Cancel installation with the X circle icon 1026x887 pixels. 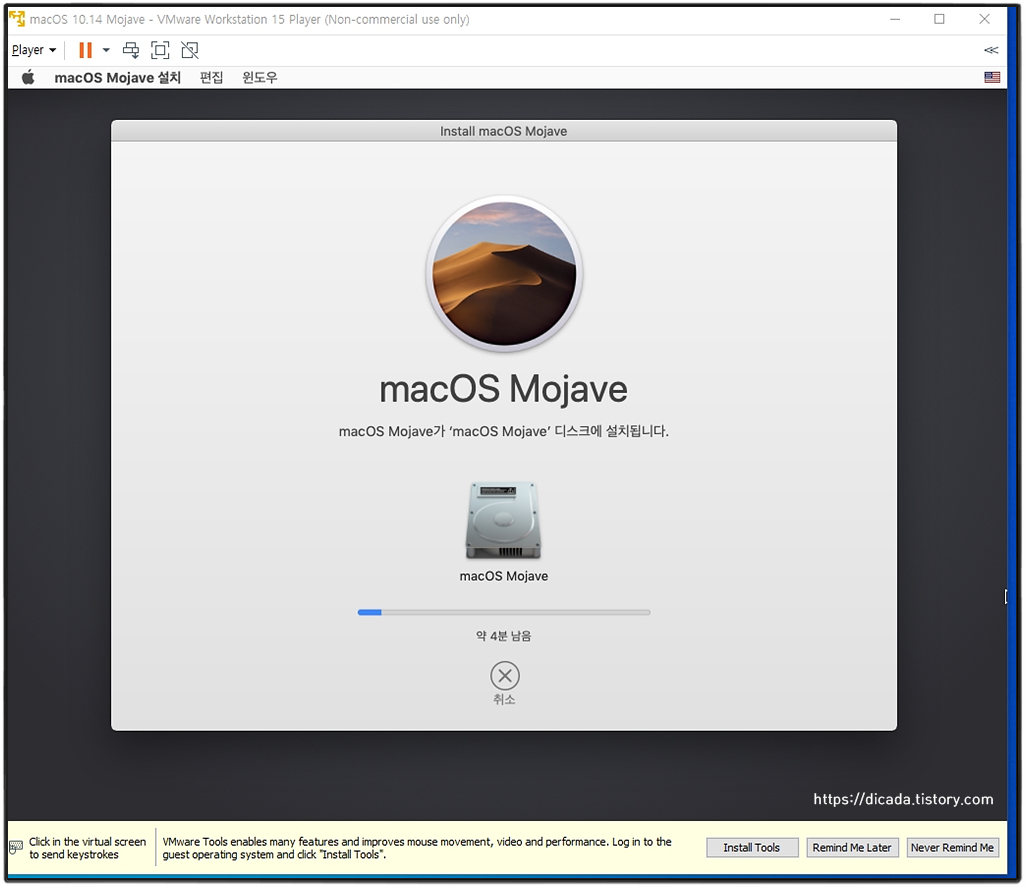coord(504,676)
